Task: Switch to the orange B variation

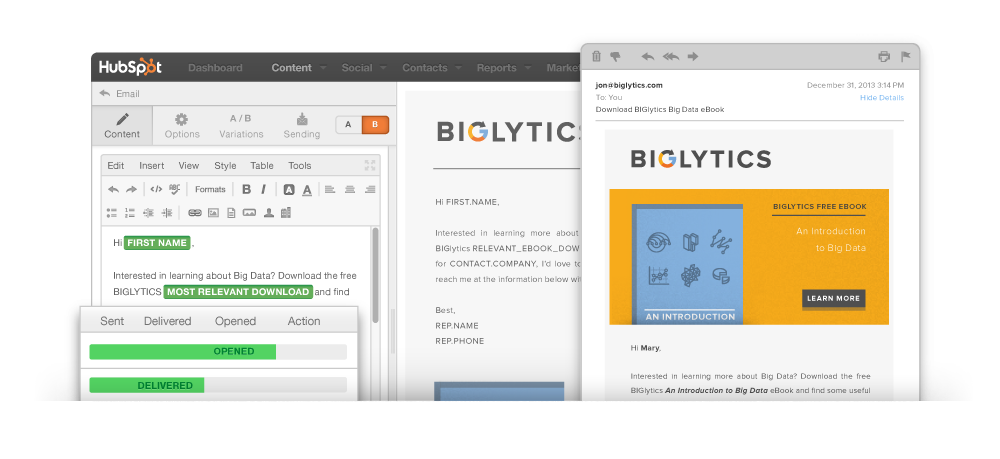Action: click(x=375, y=125)
